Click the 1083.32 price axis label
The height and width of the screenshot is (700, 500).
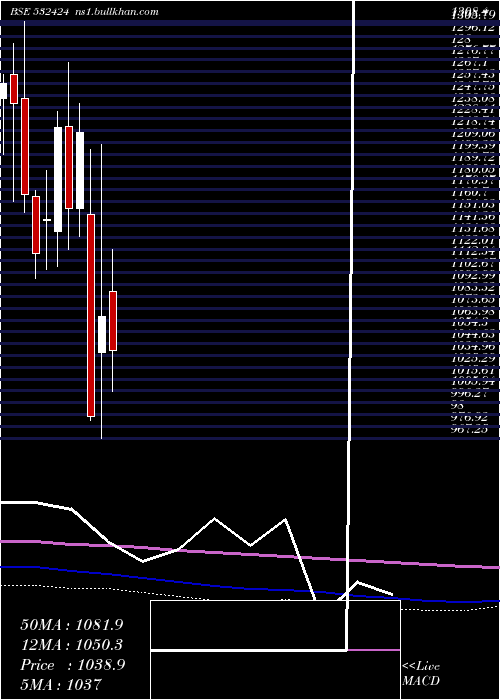(473, 288)
